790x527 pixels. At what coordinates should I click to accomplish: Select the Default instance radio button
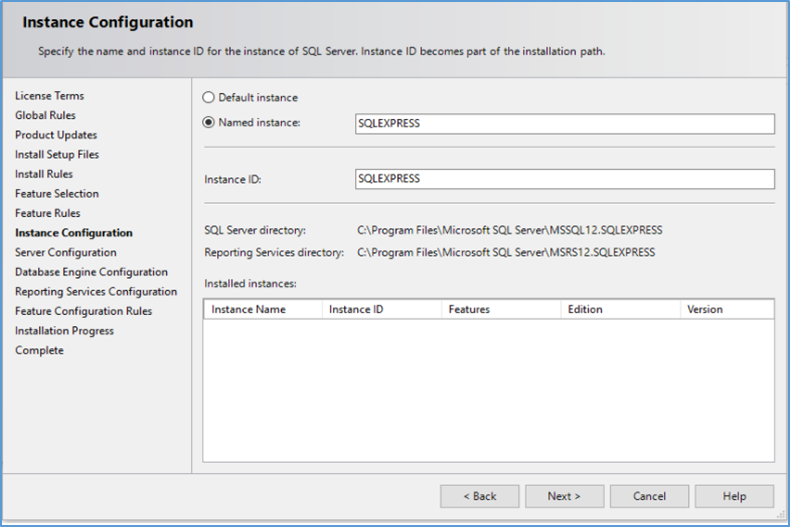coord(208,98)
